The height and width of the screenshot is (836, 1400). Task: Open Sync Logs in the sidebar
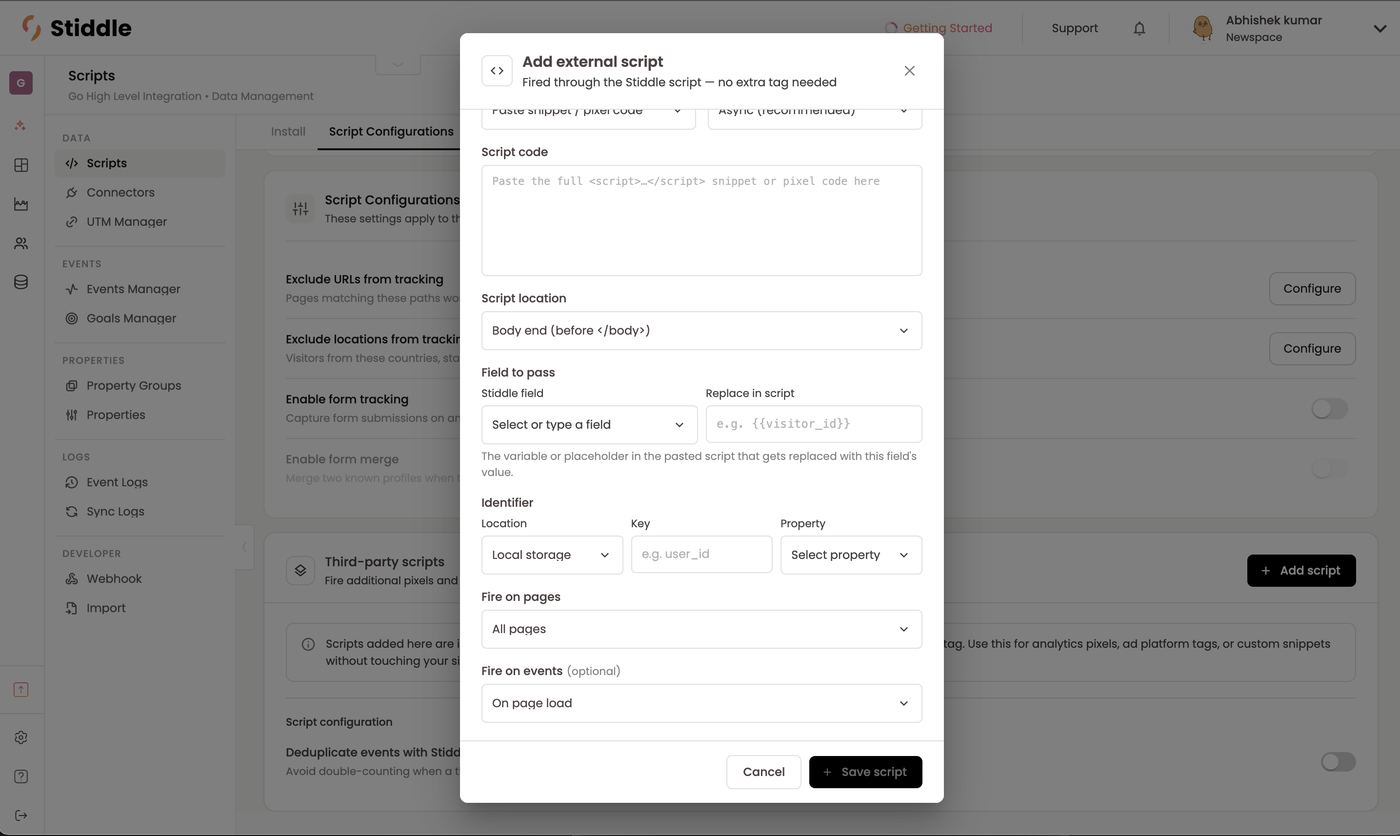(x=140, y=511)
